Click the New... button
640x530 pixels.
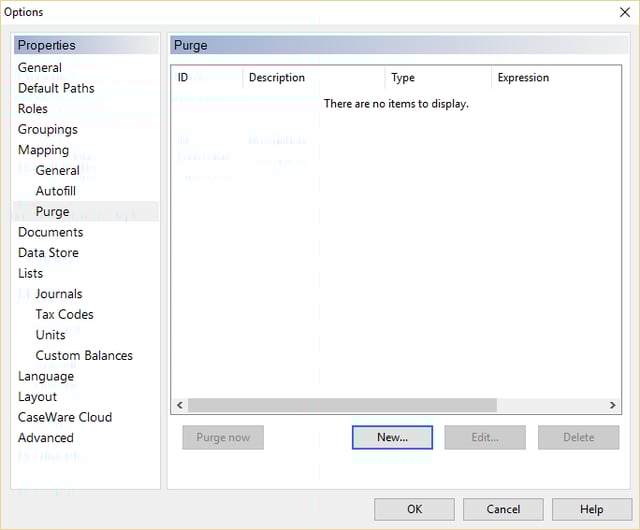(392, 437)
